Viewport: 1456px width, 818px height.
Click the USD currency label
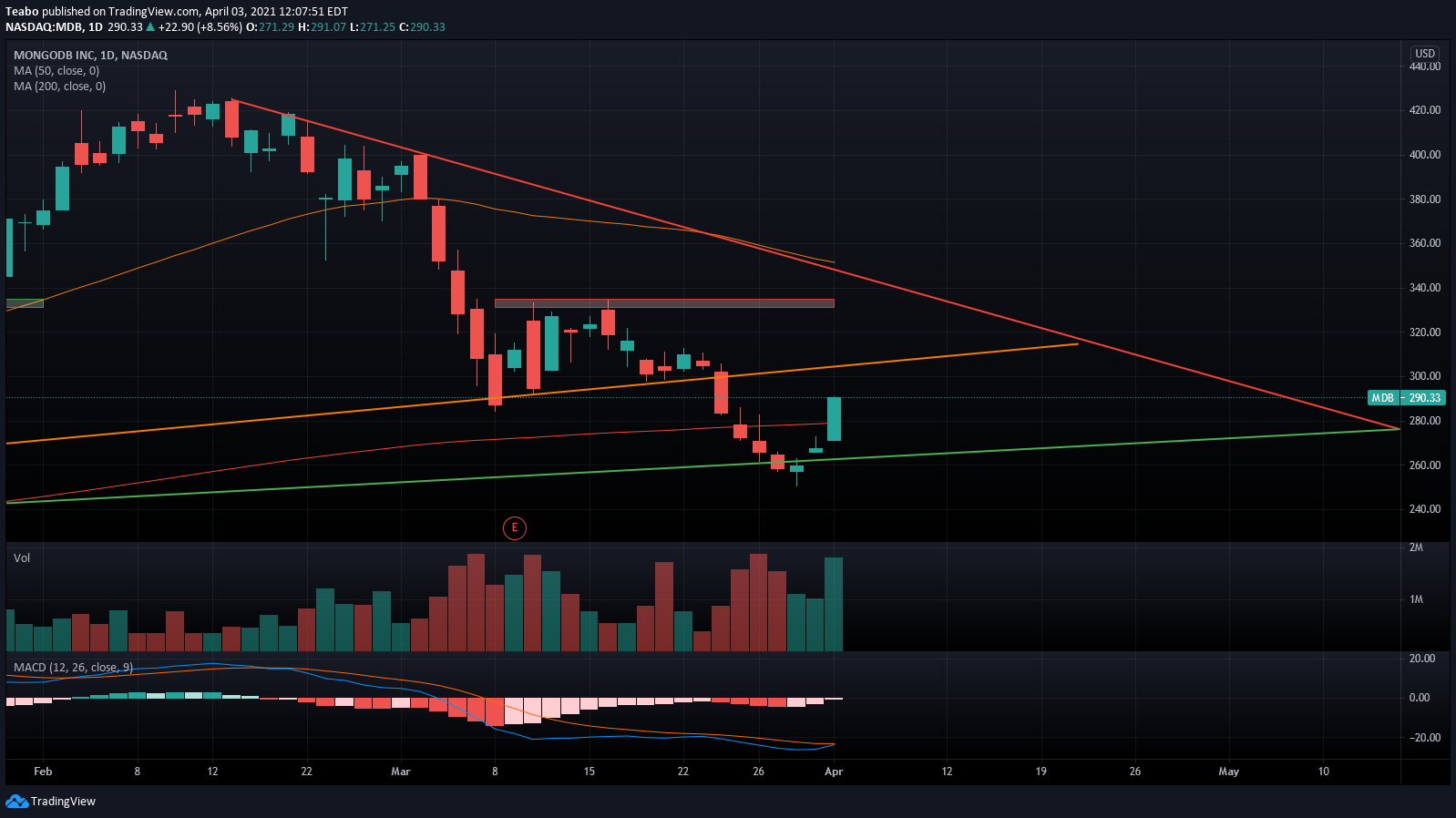[1425, 54]
